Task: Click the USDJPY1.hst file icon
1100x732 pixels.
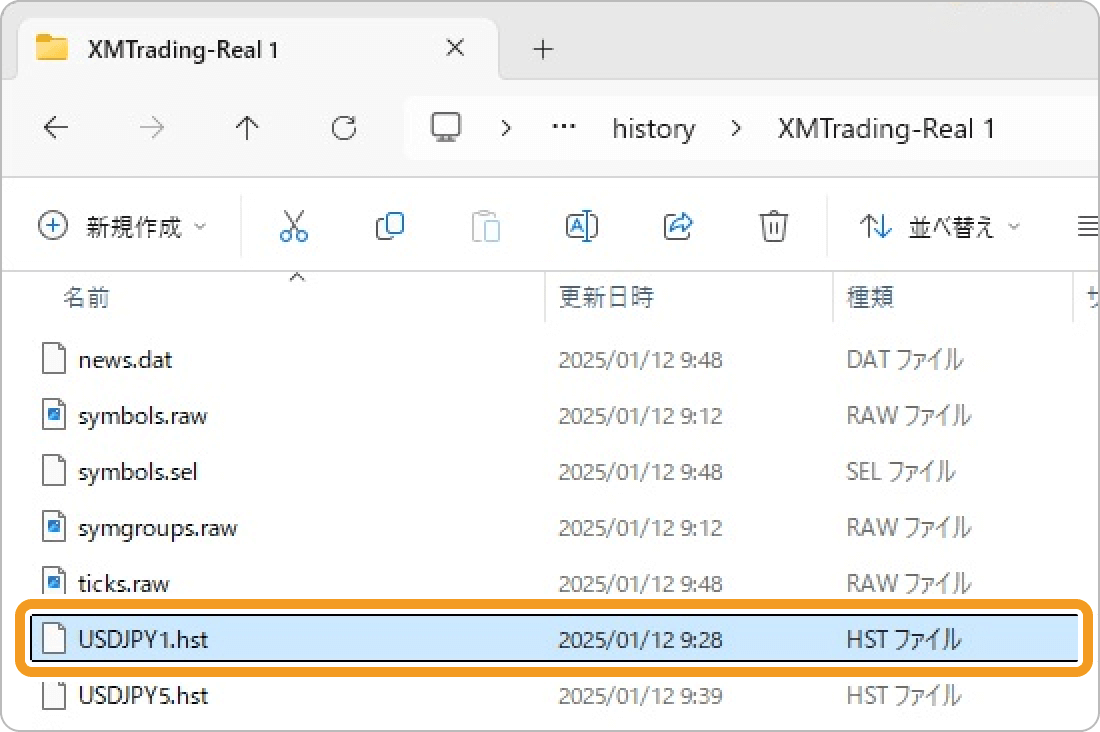Action: coord(54,638)
